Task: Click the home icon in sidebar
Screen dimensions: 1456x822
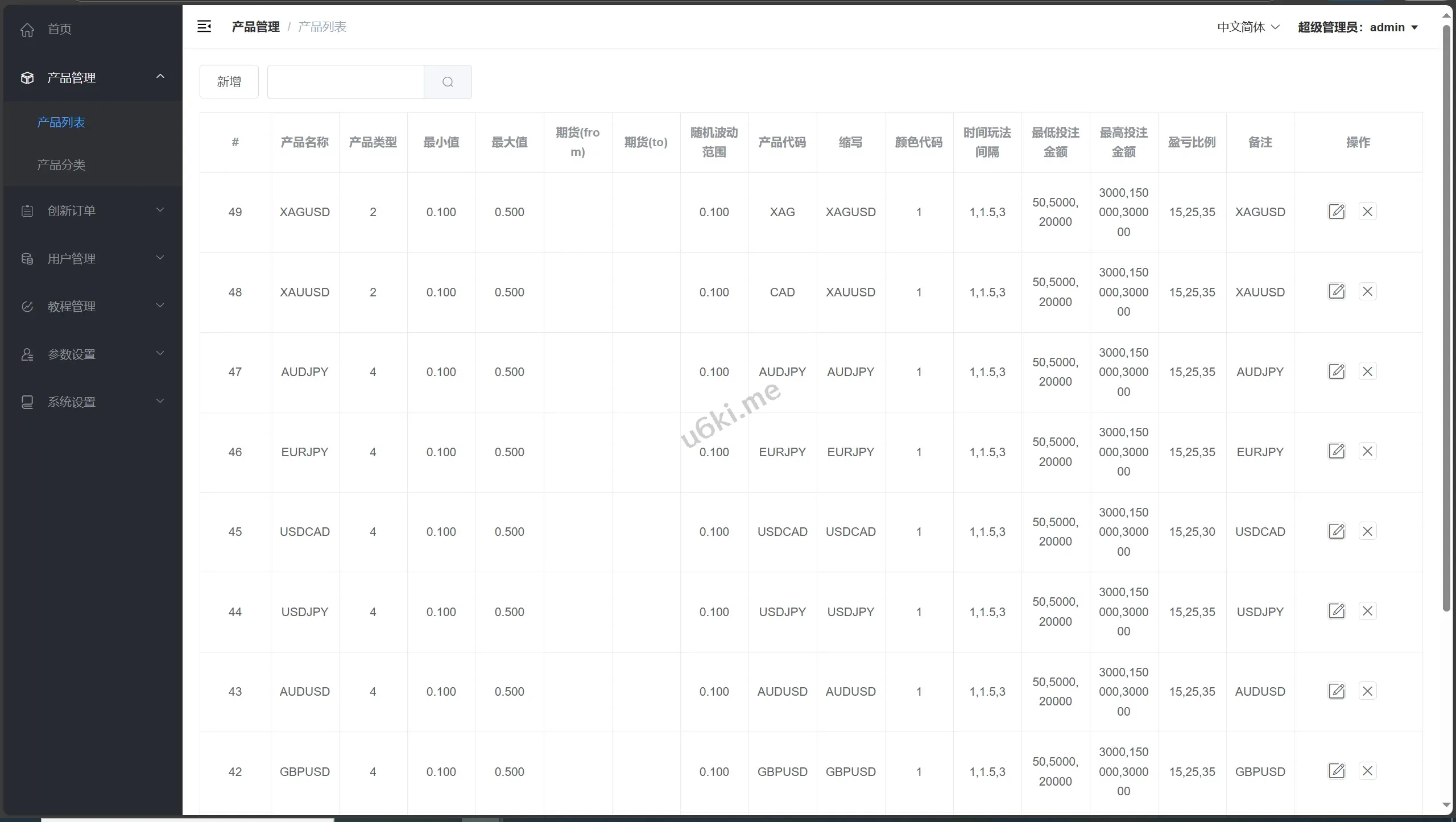Action: click(27, 30)
